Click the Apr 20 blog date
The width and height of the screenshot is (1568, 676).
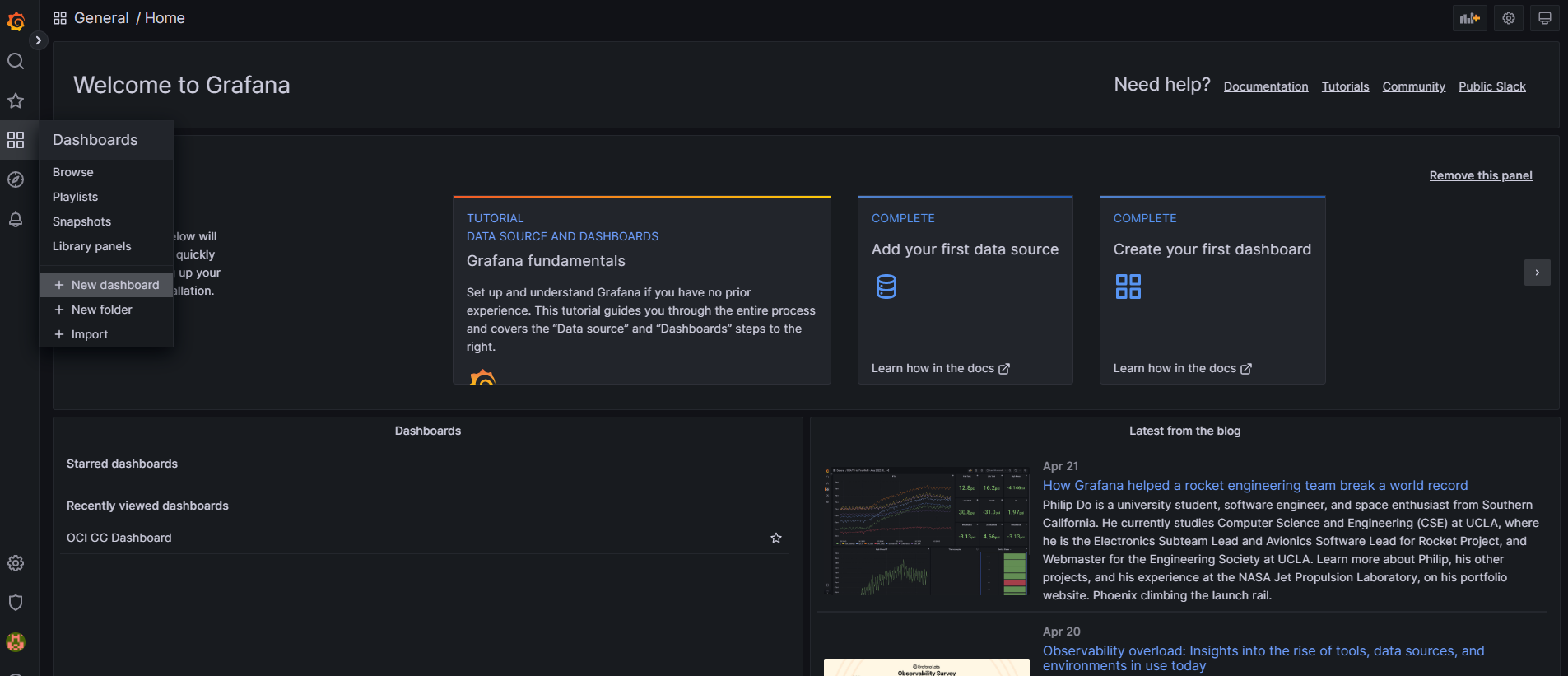pos(1062,632)
